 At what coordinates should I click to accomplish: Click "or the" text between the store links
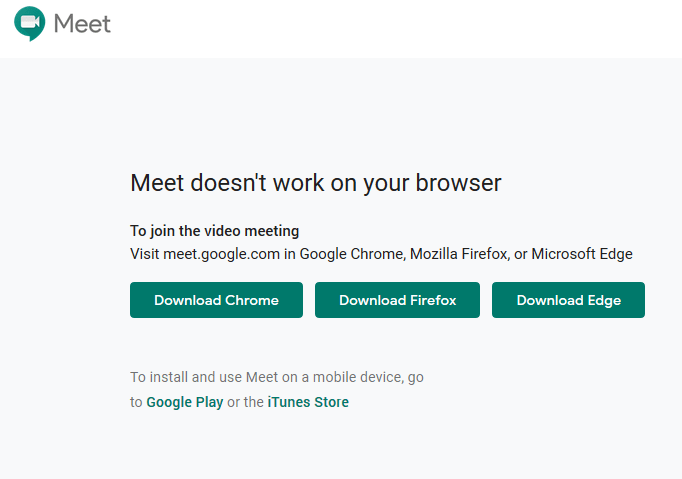coord(246,403)
